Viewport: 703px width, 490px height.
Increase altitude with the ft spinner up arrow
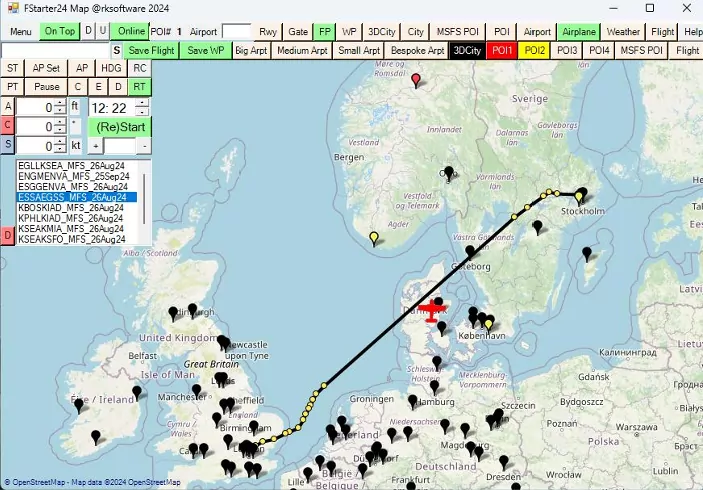61,102
